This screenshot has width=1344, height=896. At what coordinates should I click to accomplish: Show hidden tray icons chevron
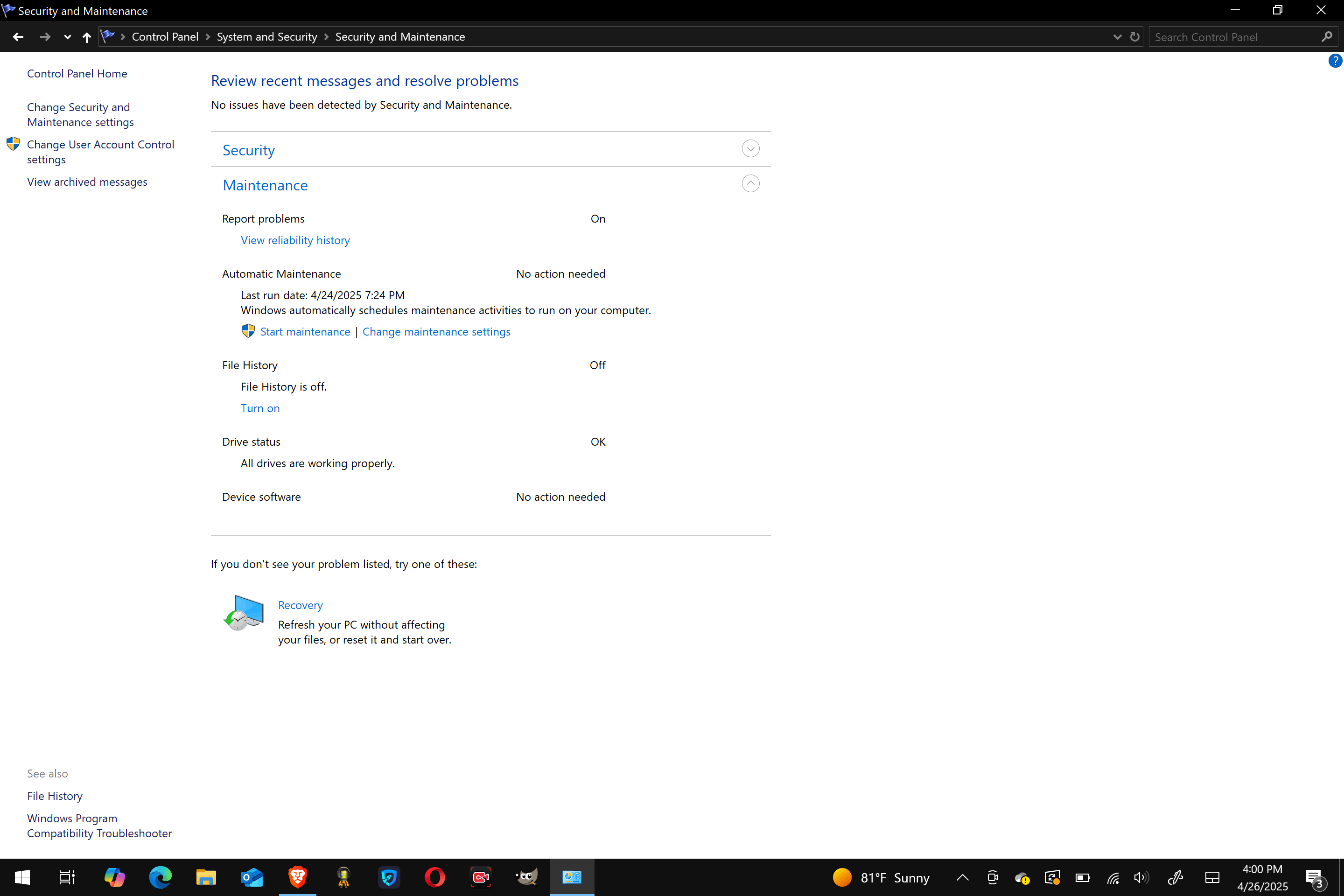[962, 878]
